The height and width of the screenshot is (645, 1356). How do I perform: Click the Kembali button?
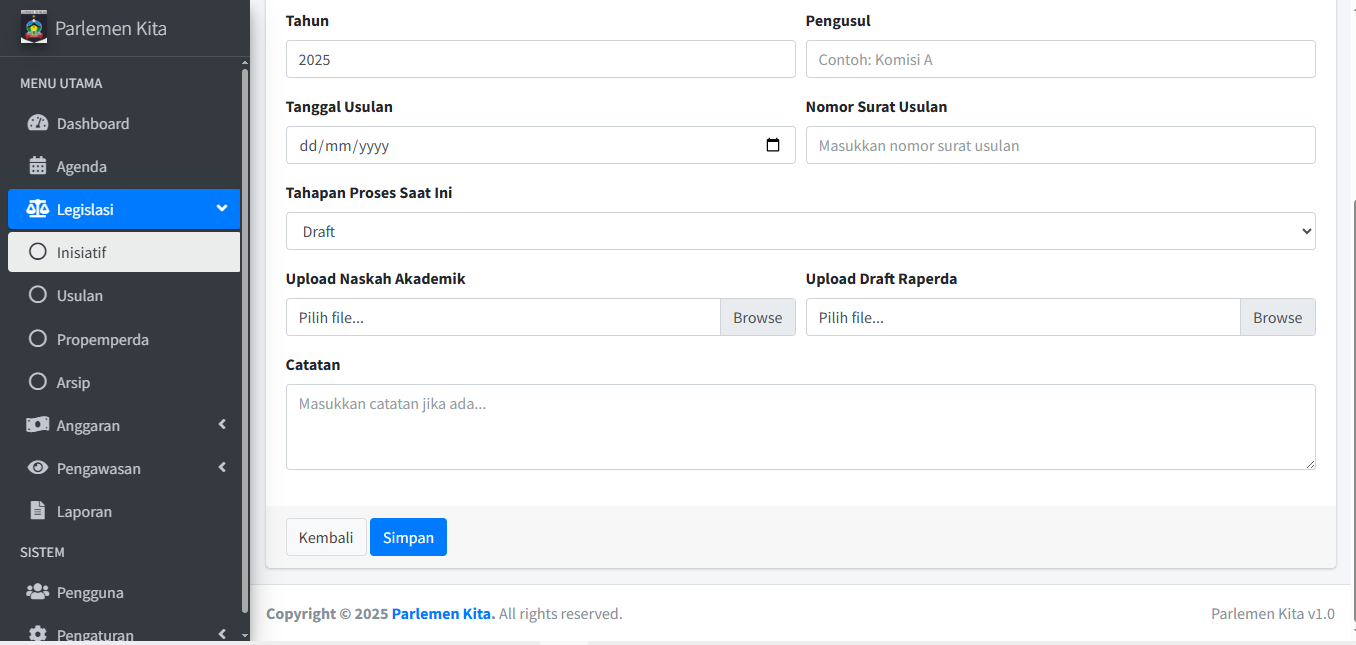pyautogui.click(x=326, y=537)
